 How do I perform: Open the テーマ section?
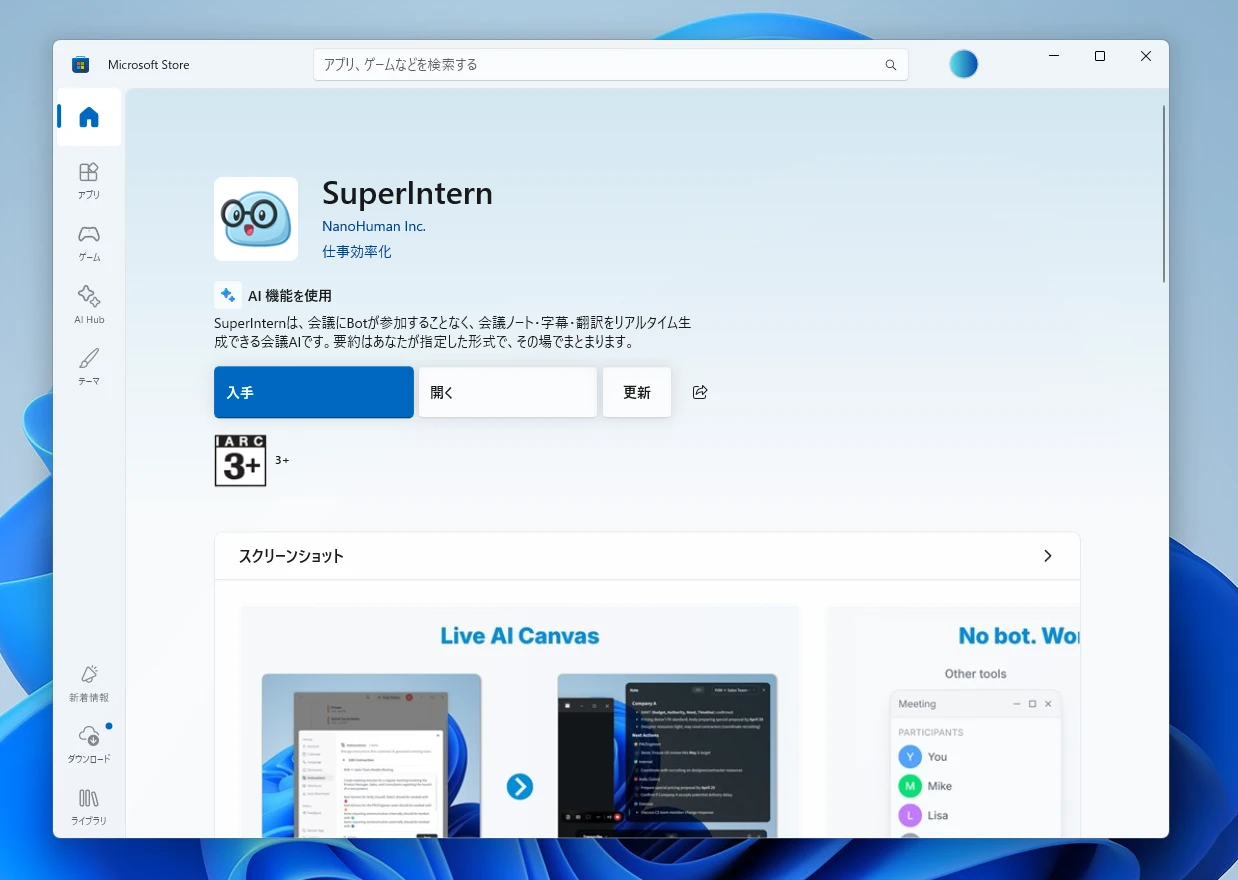point(89,366)
